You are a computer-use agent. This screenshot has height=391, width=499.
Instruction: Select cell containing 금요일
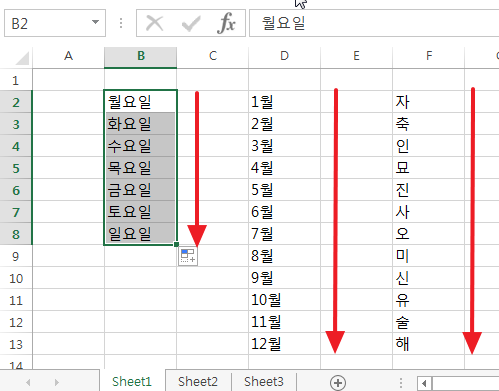[141, 190]
